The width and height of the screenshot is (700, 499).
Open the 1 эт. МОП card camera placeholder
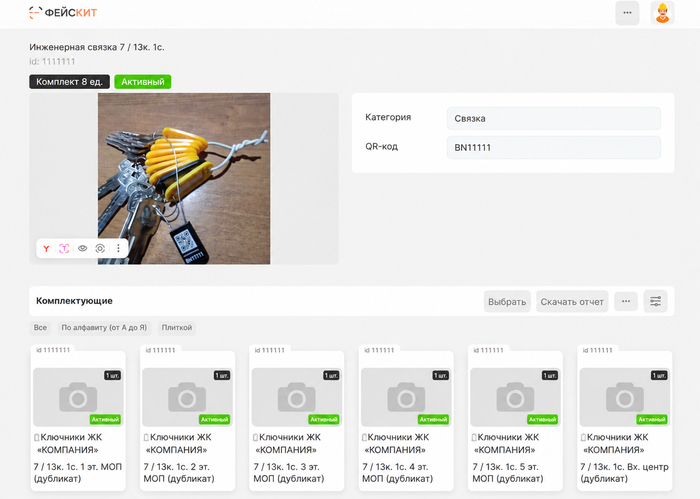pos(78,397)
